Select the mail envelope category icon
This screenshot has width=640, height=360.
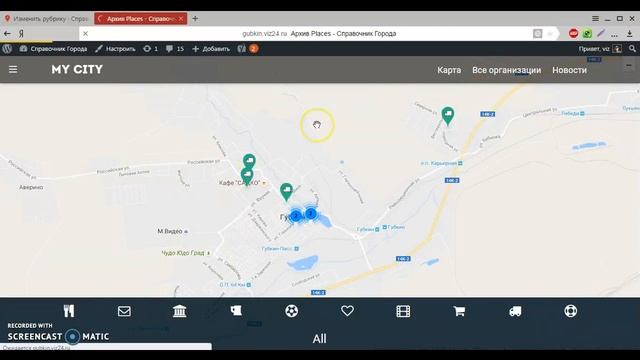point(124,311)
